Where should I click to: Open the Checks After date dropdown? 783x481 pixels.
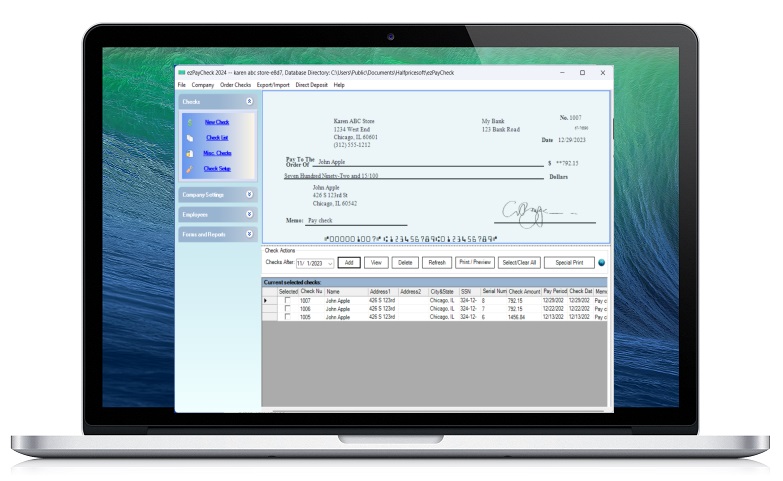(329, 263)
